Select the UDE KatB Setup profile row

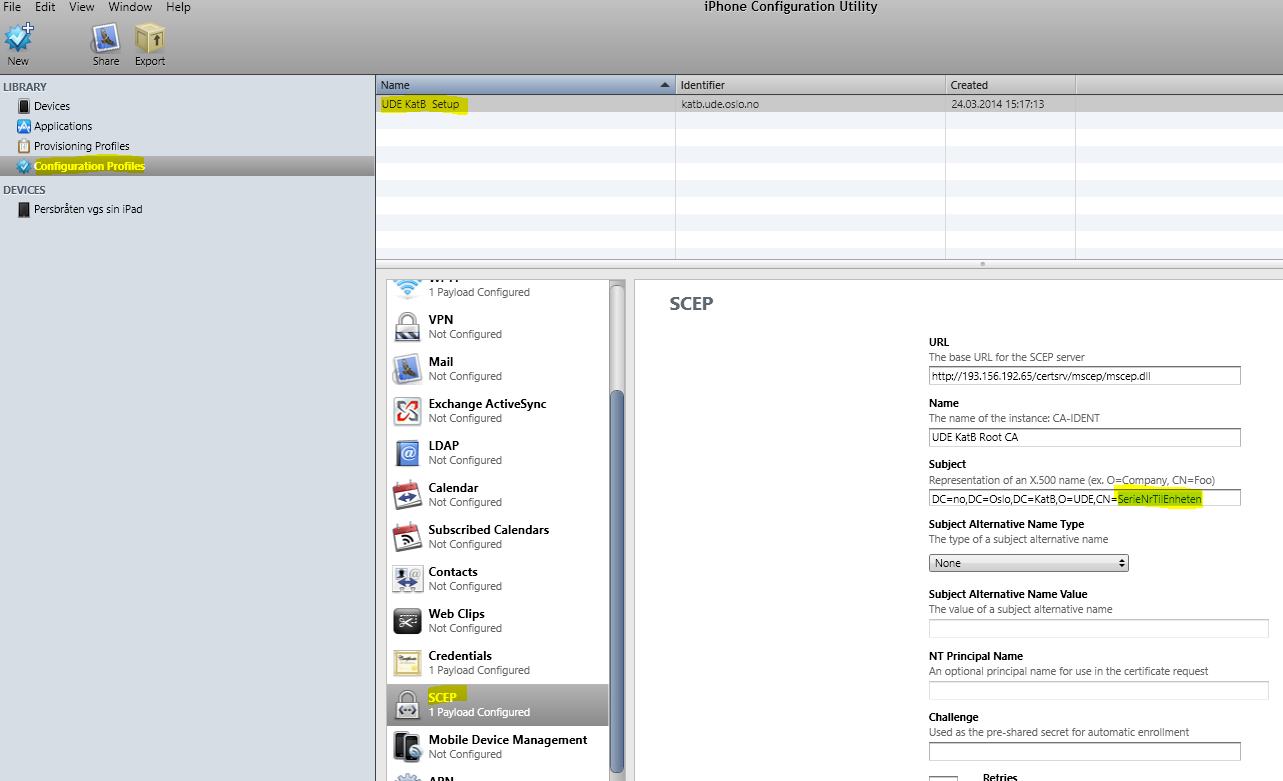click(x=829, y=103)
